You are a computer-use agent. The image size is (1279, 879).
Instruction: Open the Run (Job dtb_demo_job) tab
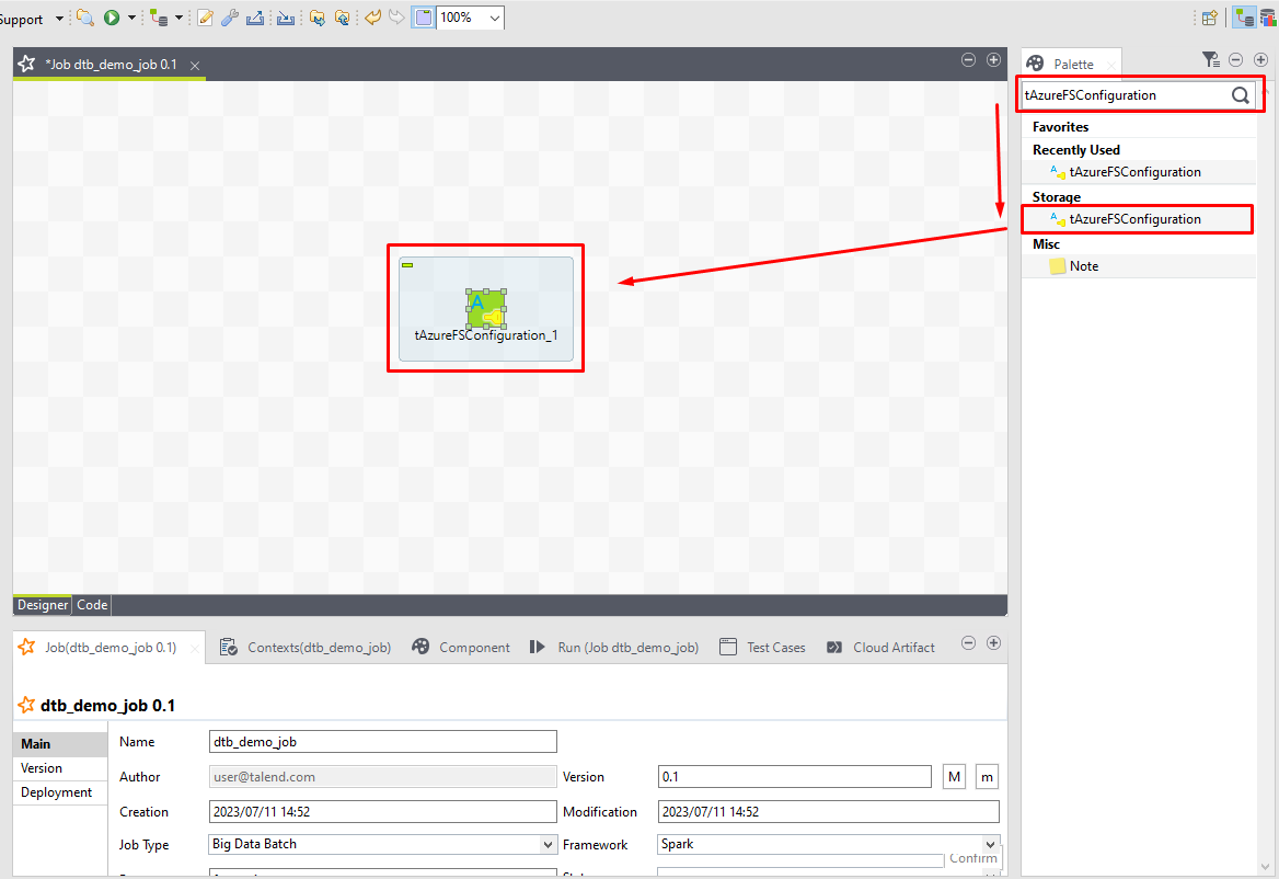(x=615, y=647)
